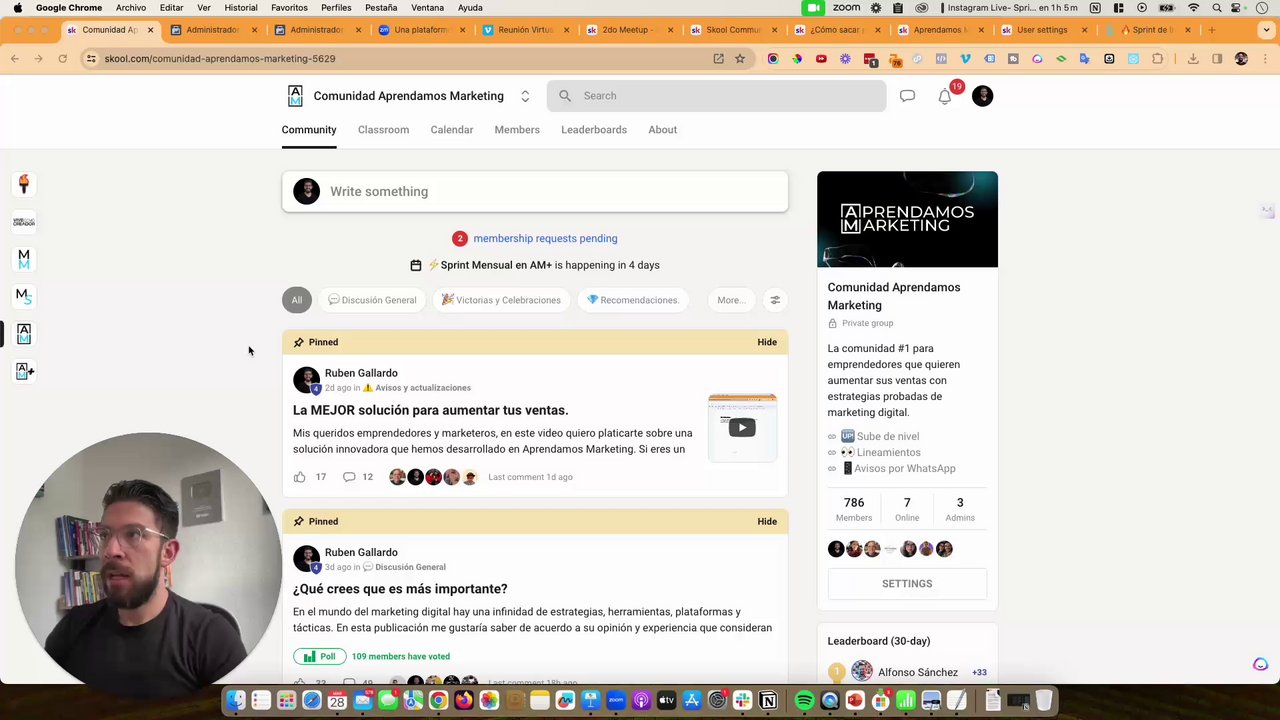Switch to the AM+ group in sidebar
Viewport: 1280px width, 720px height.
24,371
